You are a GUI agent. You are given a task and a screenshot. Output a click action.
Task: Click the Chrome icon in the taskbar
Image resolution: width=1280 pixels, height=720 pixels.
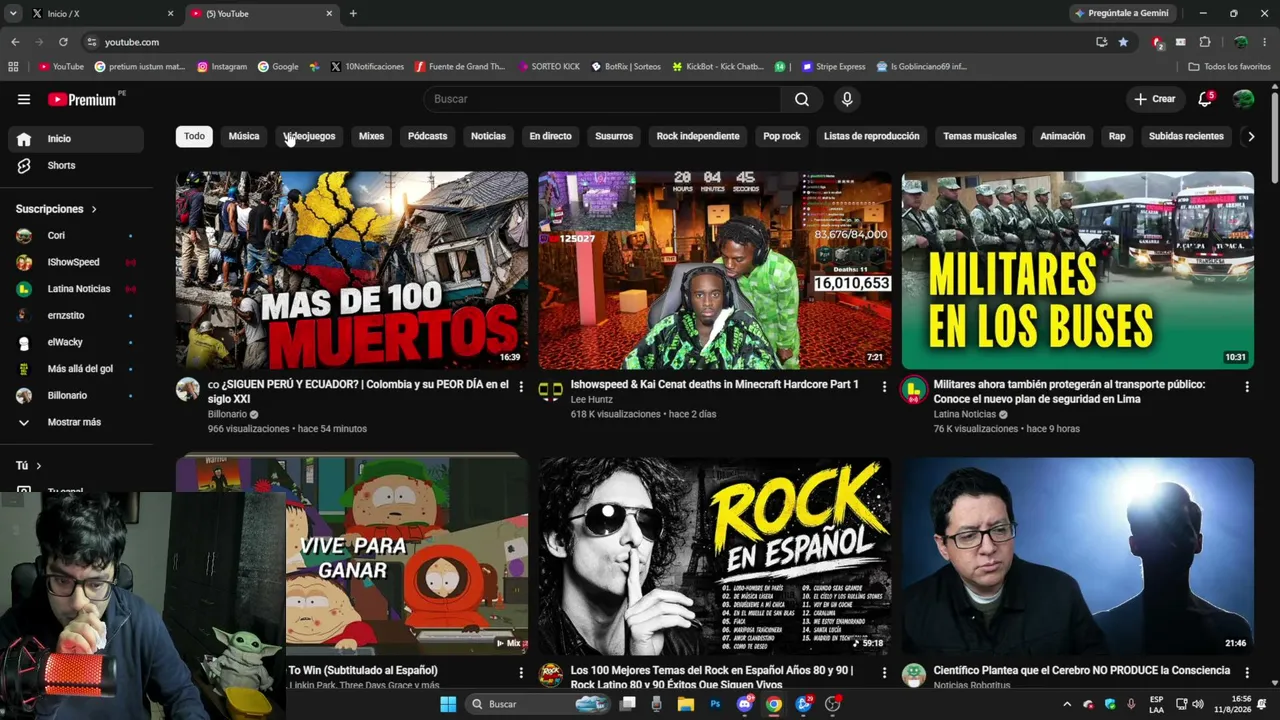pos(773,704)
